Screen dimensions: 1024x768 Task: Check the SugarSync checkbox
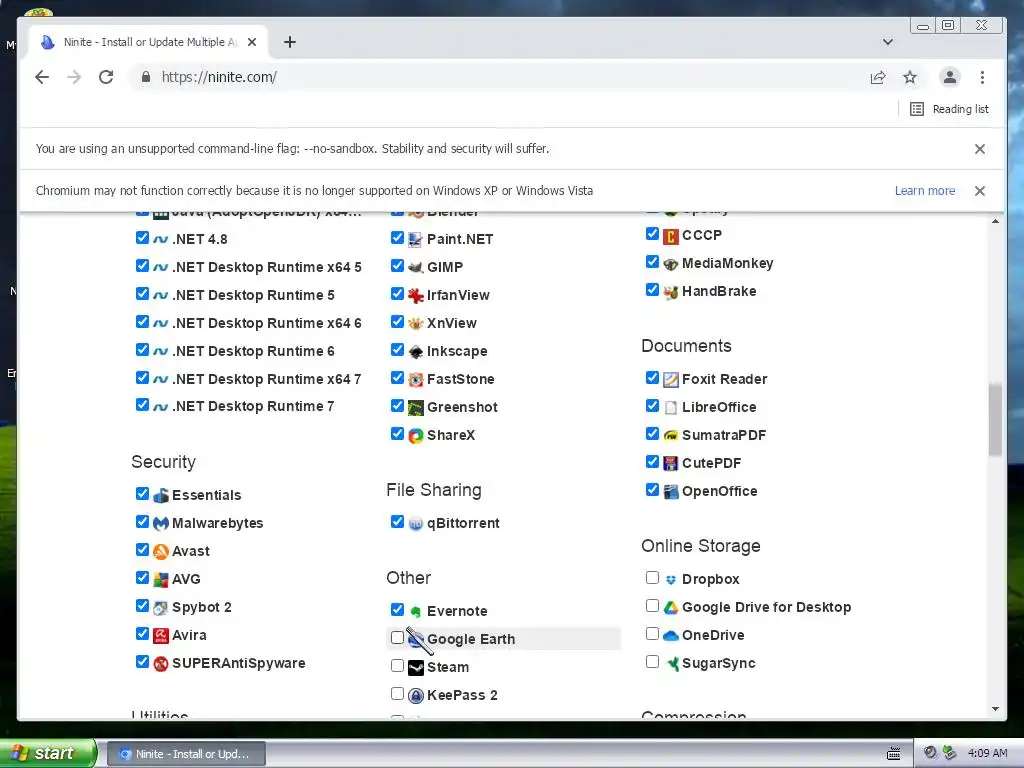[x=652, y=662]
